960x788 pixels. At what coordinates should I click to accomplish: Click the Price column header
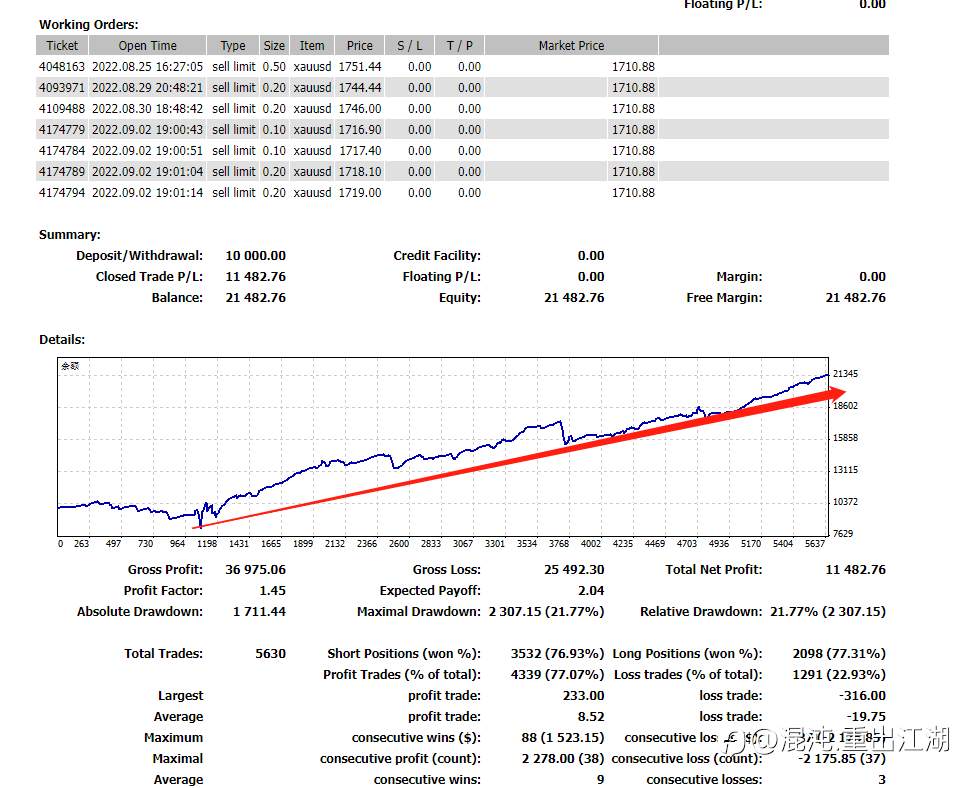tap(359, 46)
